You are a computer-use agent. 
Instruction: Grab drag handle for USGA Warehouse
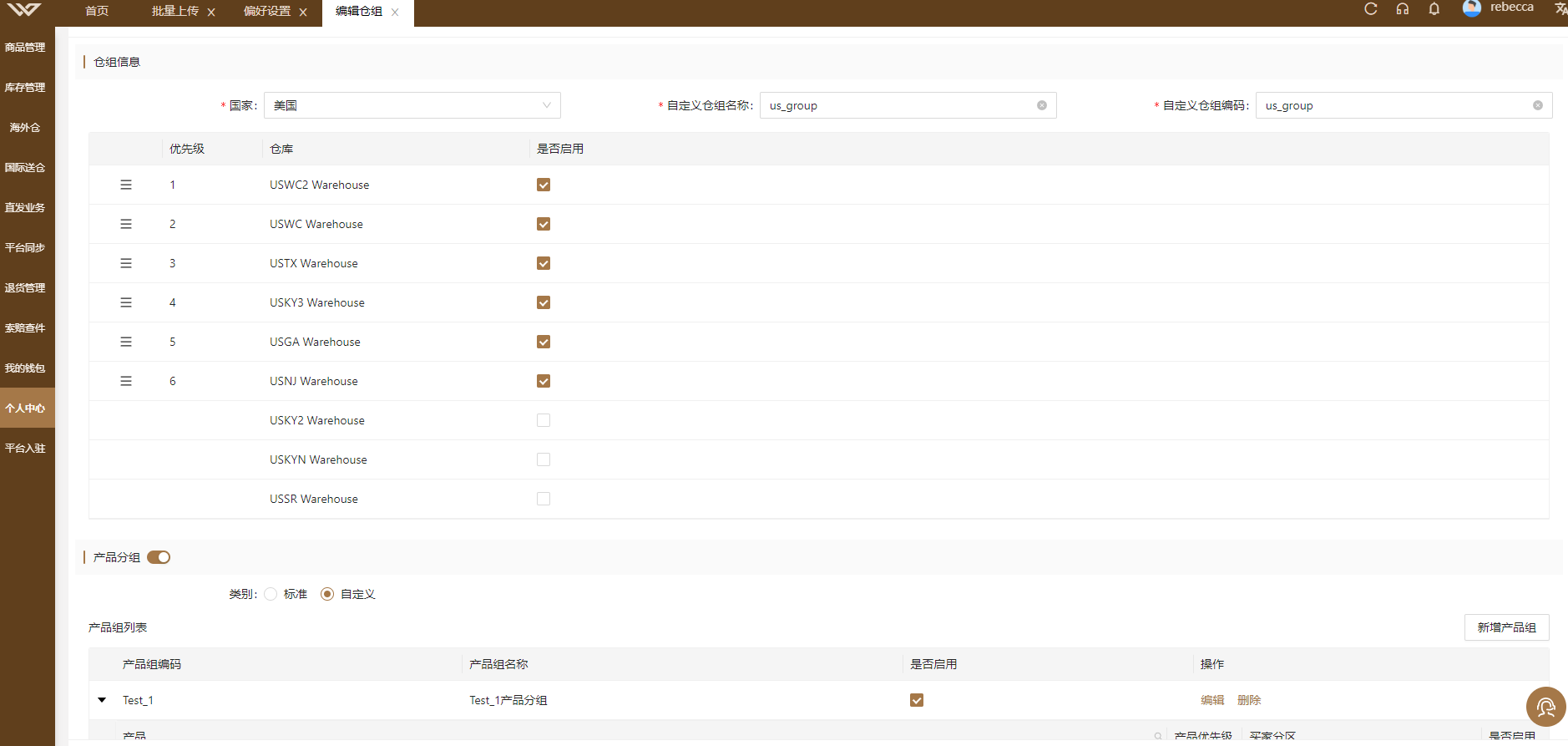point(126,342)
